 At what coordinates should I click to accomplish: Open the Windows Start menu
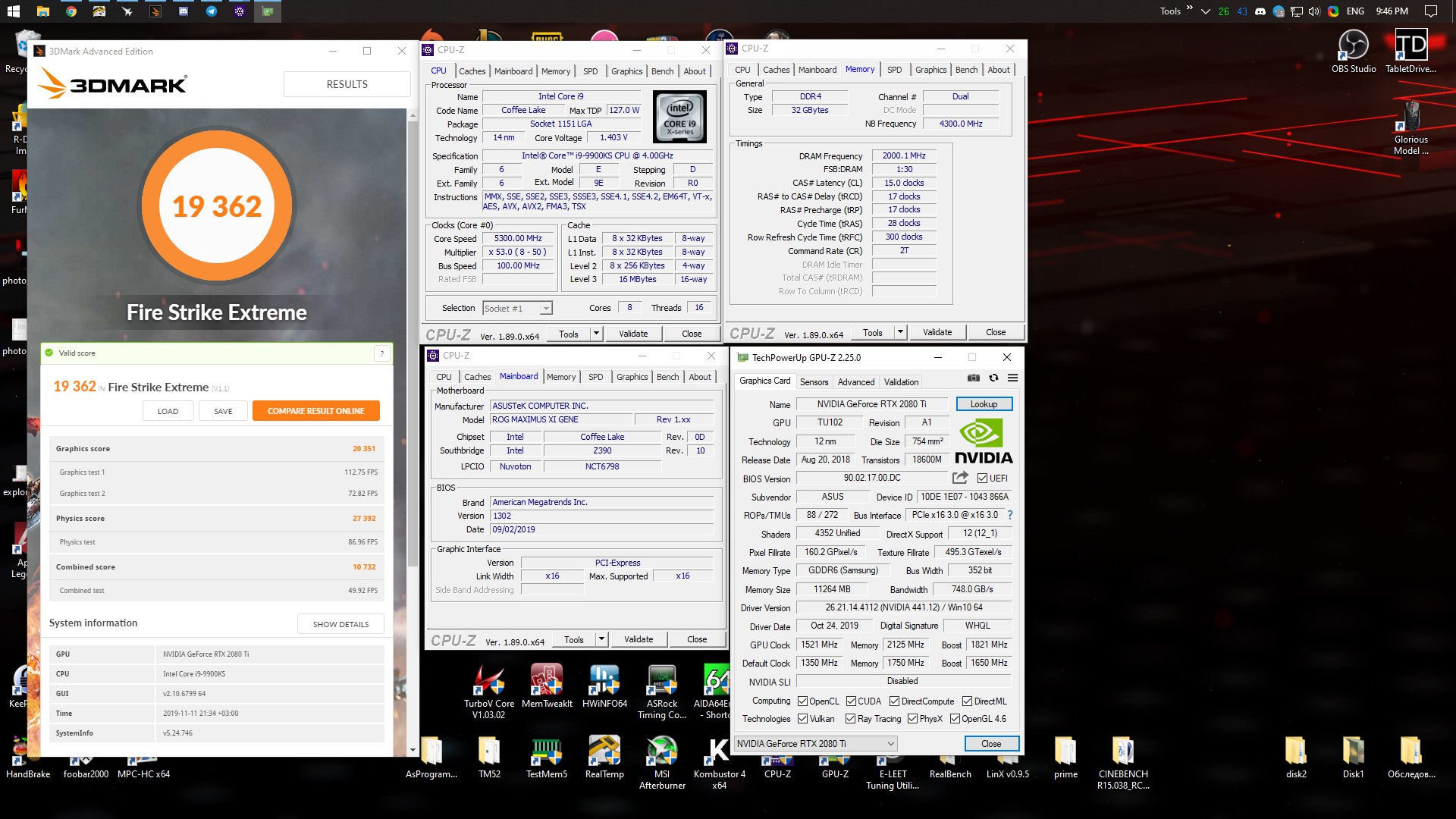click(14, 11)
